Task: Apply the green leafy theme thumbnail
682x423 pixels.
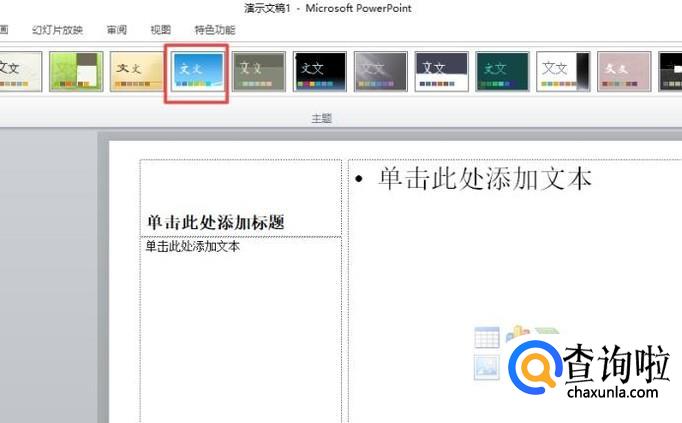Action: (76, 72)
